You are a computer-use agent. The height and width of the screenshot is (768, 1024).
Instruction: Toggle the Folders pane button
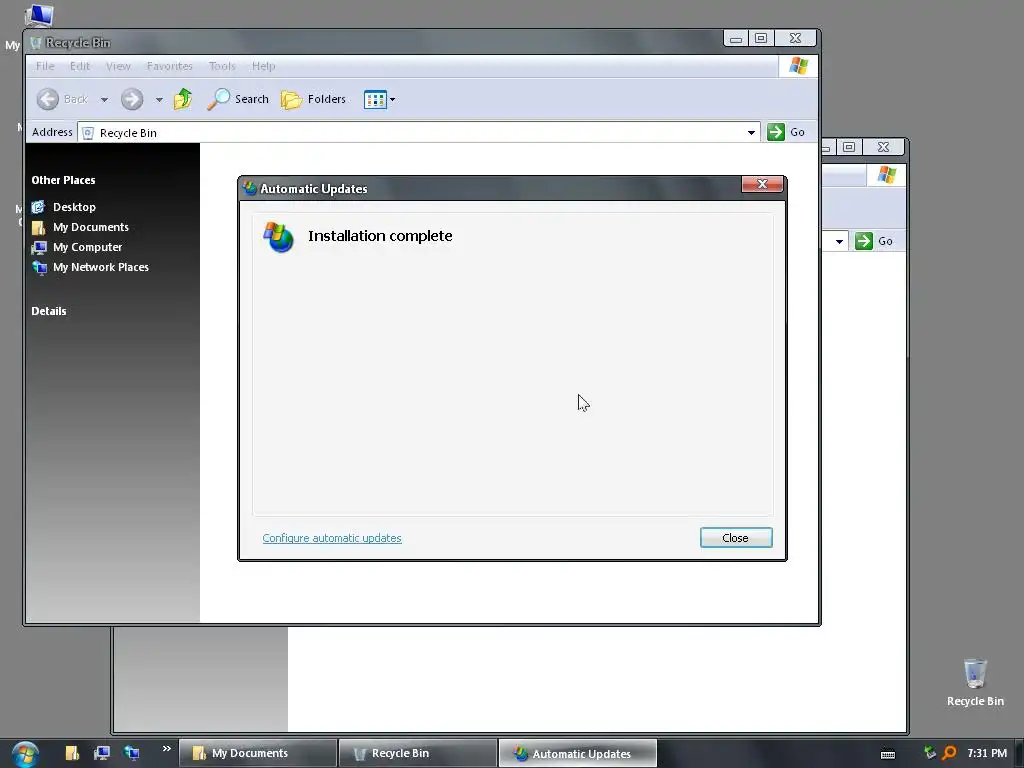[x=313, y=99]
